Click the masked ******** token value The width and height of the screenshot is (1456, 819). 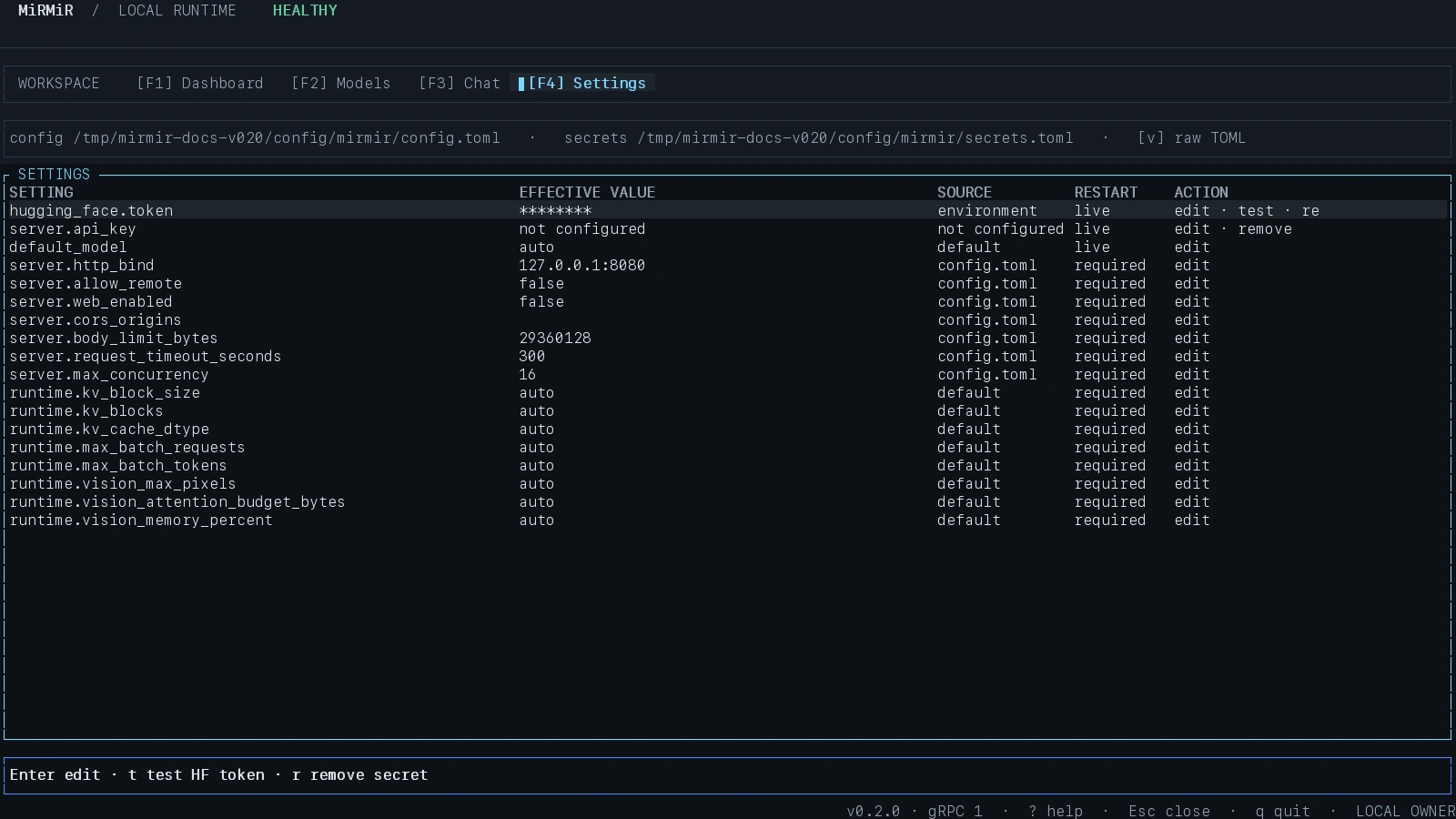click(x=555, y=210)
